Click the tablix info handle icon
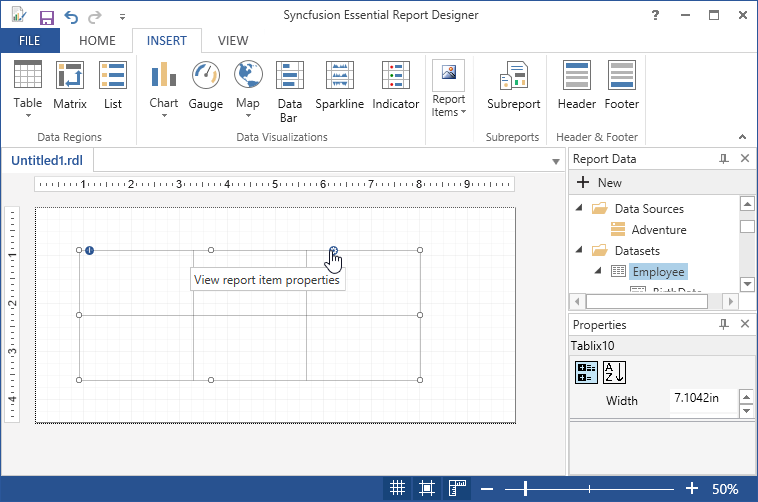Viewport: 758px width, 502px height. tap(89, 250)
